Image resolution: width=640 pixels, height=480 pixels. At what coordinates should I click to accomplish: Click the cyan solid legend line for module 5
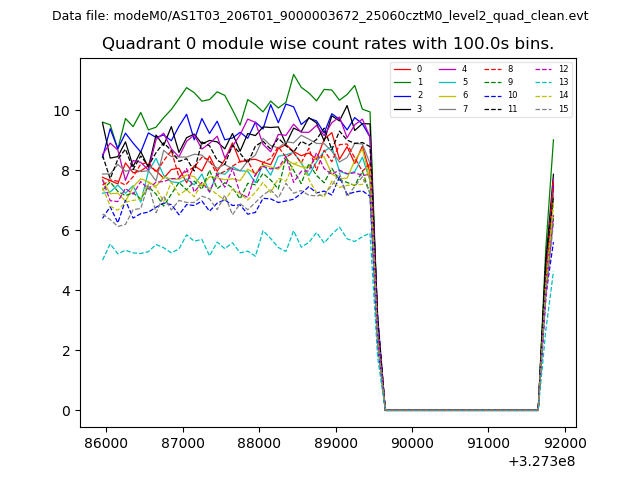click(448, 82)
